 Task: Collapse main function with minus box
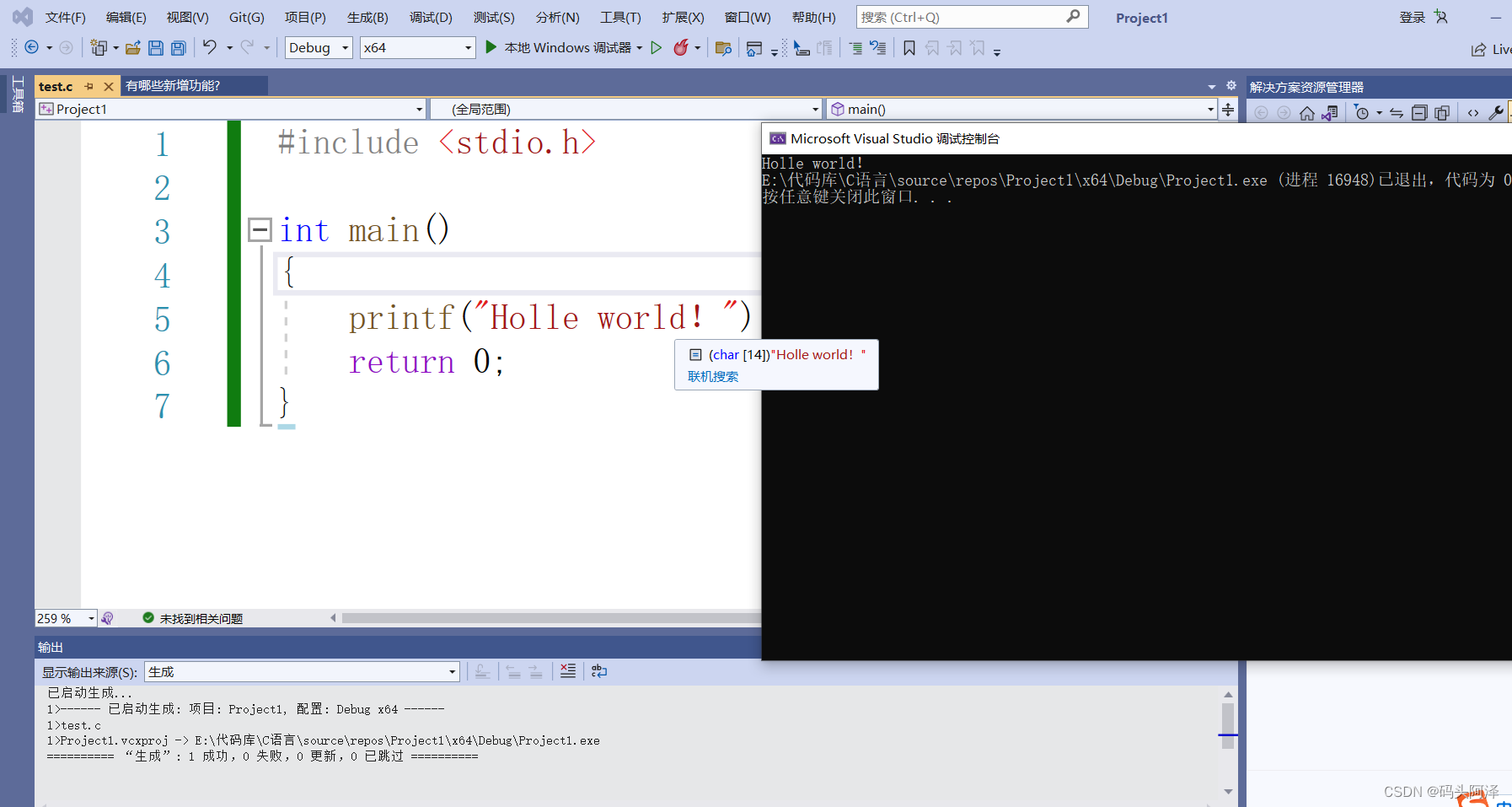[x=260, y=229]
